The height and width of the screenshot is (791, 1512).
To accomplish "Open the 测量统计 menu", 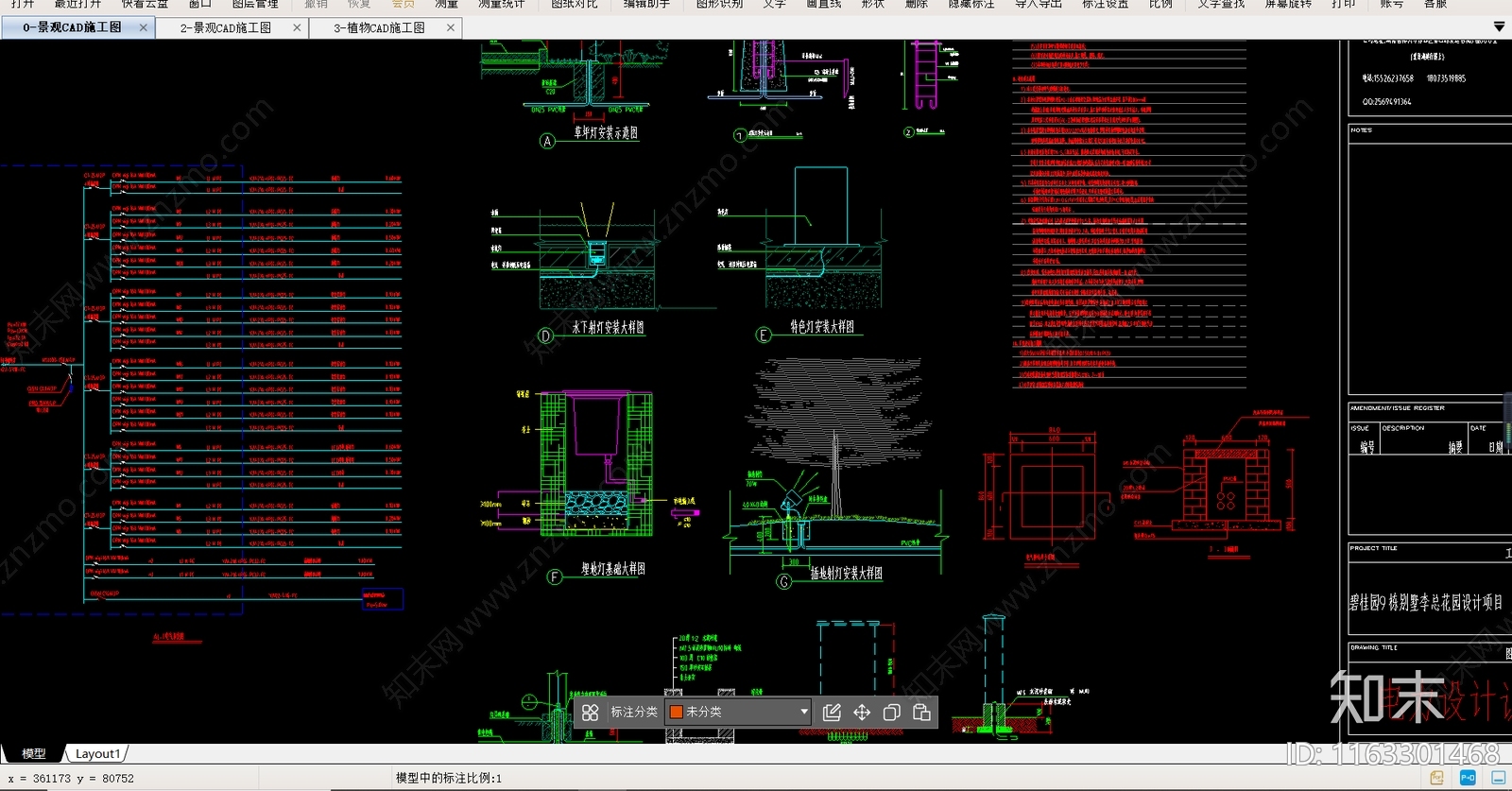I will point(501,4).
